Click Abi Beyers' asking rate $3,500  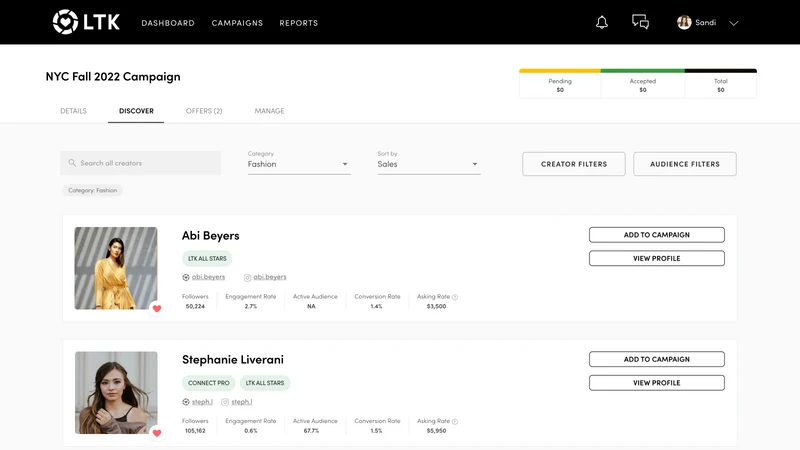(x=436, y=306)
